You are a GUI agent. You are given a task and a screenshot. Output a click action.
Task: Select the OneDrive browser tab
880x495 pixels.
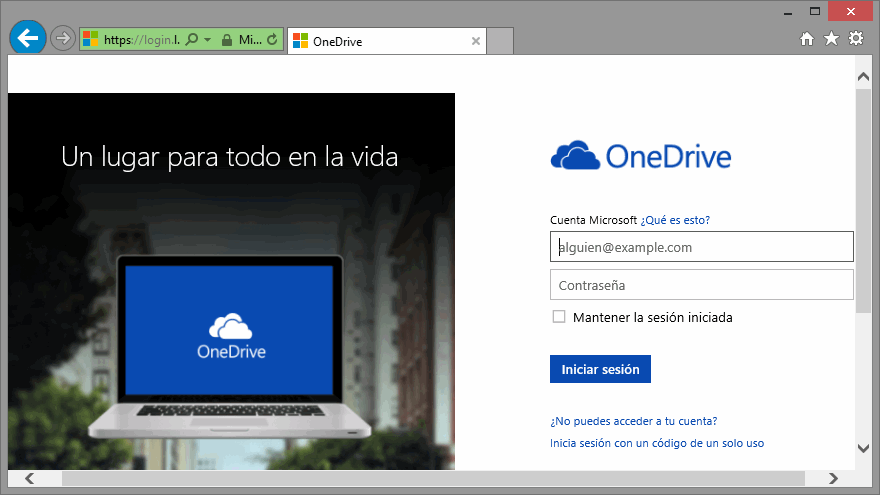point(380,41)
